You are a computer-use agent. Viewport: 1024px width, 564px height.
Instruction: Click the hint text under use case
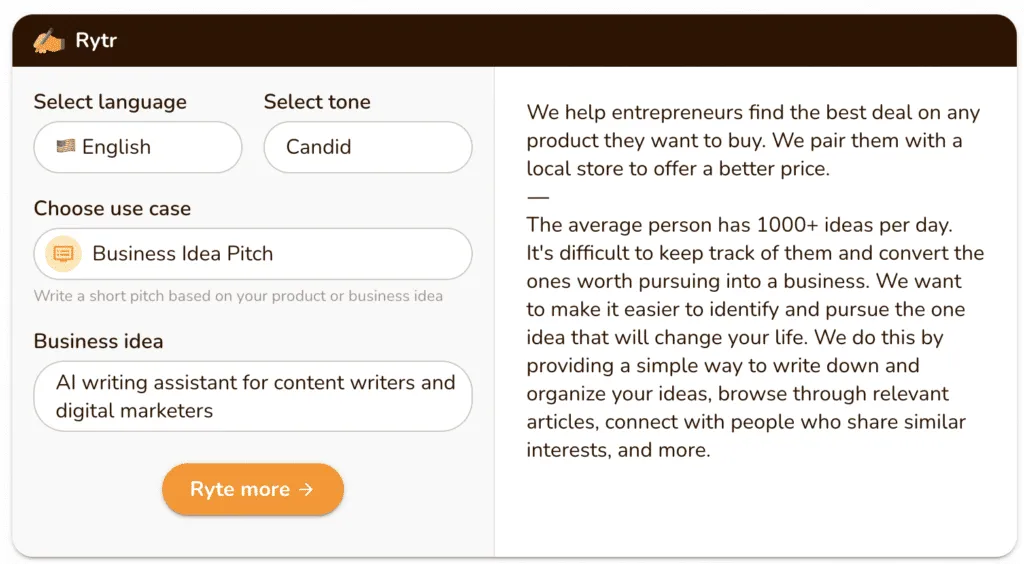pyautogui.click(x=238, y=296)
